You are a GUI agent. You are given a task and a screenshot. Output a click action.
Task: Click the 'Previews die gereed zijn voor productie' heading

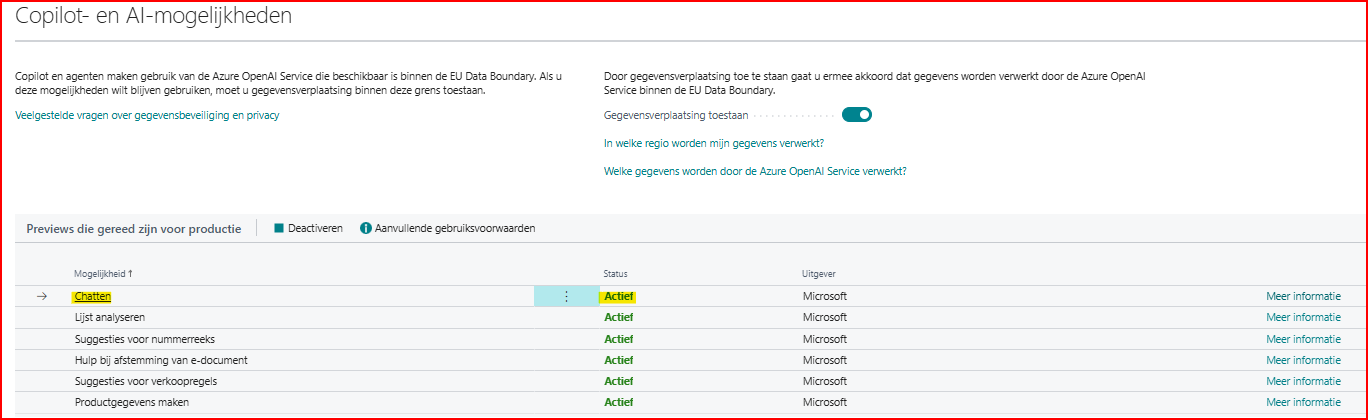point(134,229)
